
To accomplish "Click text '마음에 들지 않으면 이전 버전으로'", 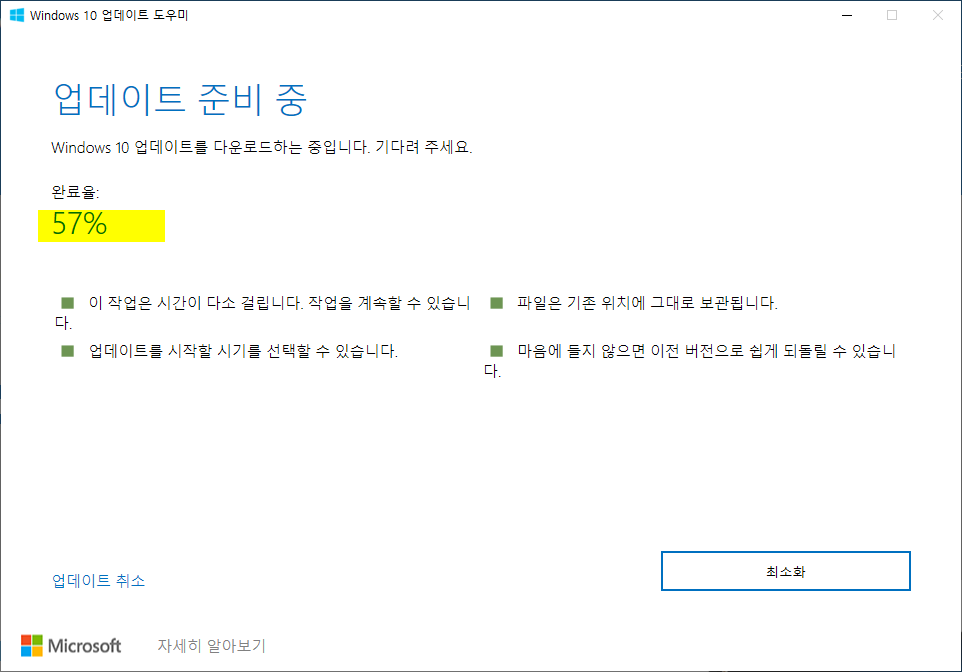I will coord(631,351).
